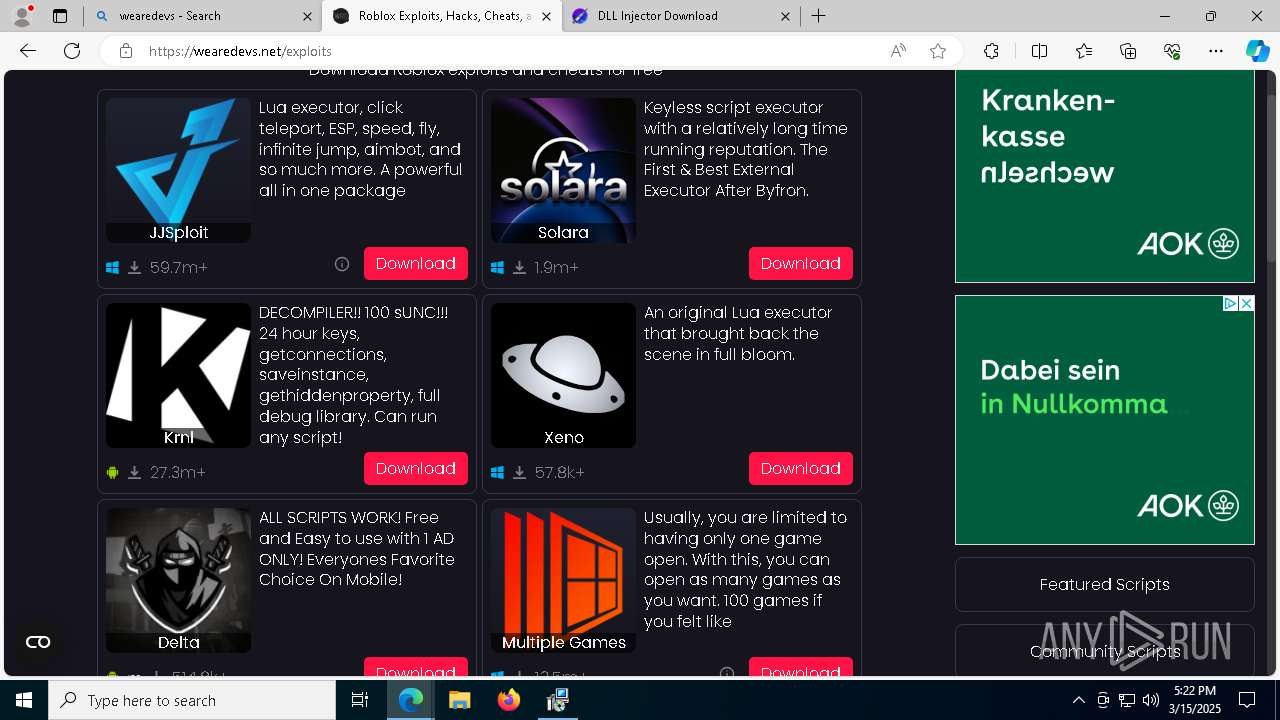The height and width of the screenshot is (720, 1280).
Task: Click the JJSploit info circle icon
Action: tap(342, 264)
